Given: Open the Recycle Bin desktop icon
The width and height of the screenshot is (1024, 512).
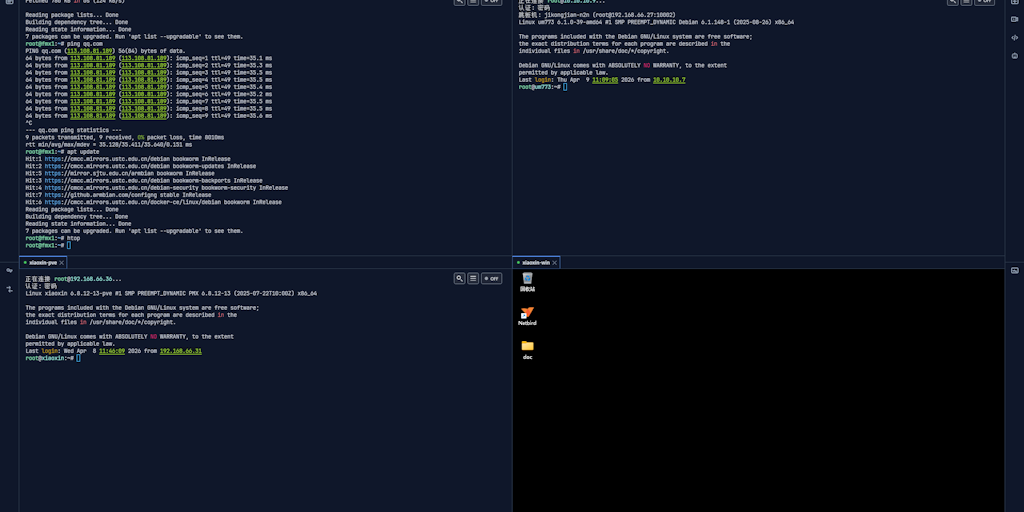Looking at the screenshot, I should point(527,281).
